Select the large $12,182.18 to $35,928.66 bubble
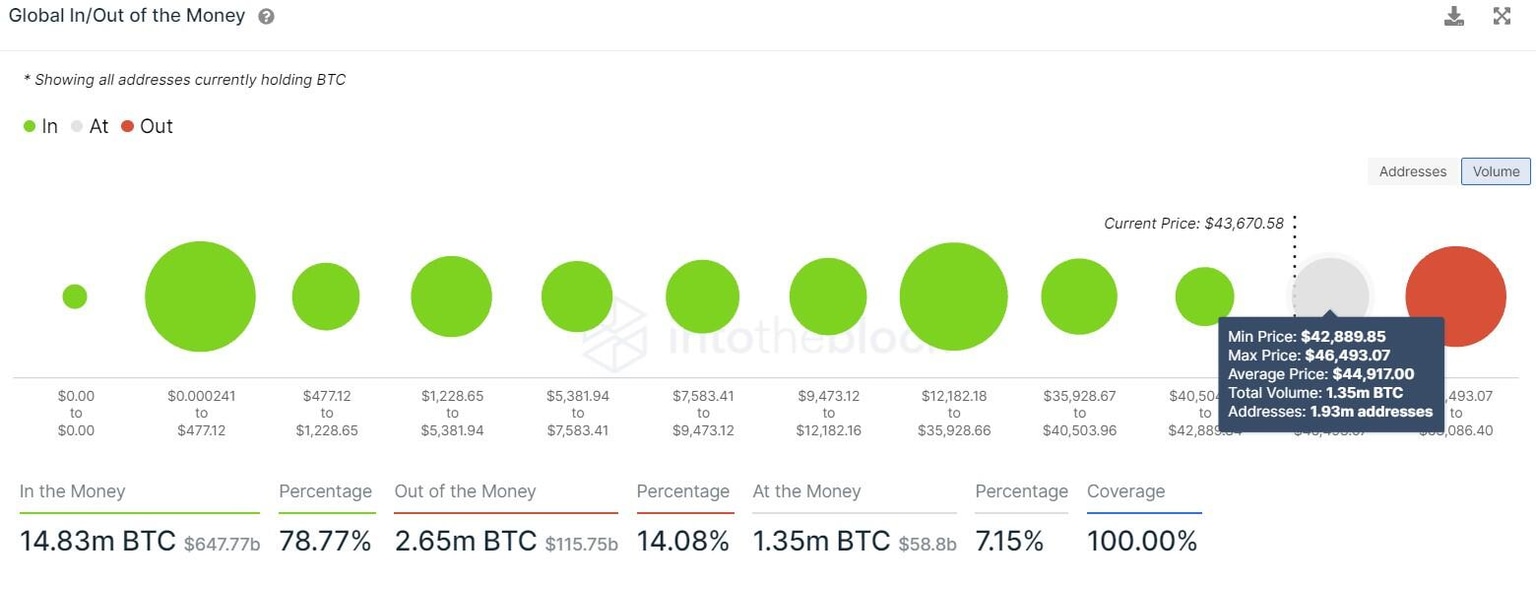The width and height of the screenshot is (1536, 589). pos(953,296)
